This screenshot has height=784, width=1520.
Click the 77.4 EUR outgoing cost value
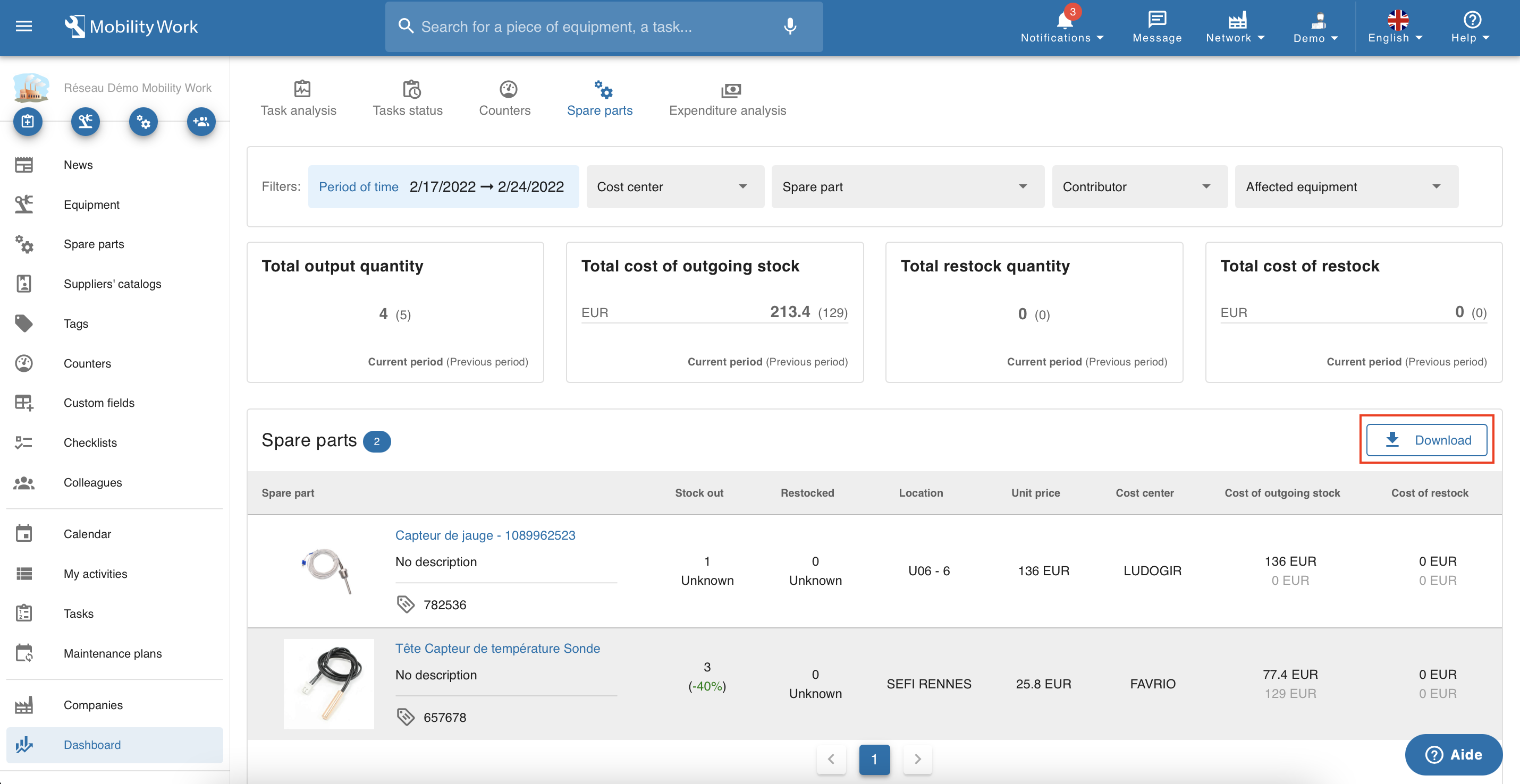tap(1290, 674)
